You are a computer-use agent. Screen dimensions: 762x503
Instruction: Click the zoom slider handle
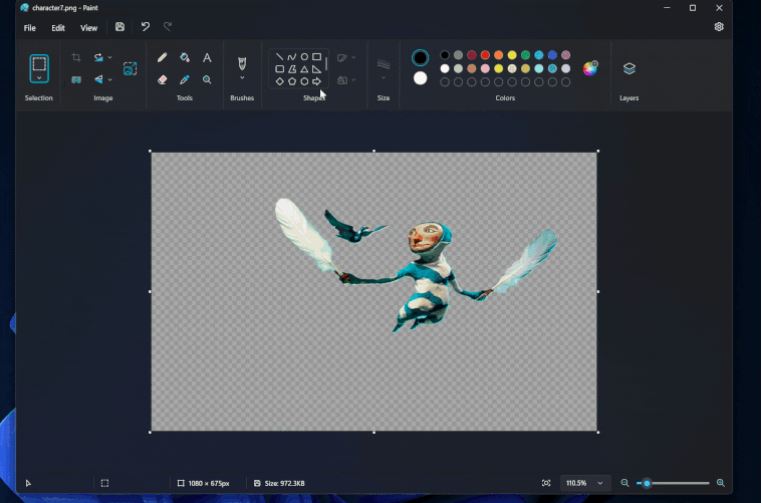646,483
